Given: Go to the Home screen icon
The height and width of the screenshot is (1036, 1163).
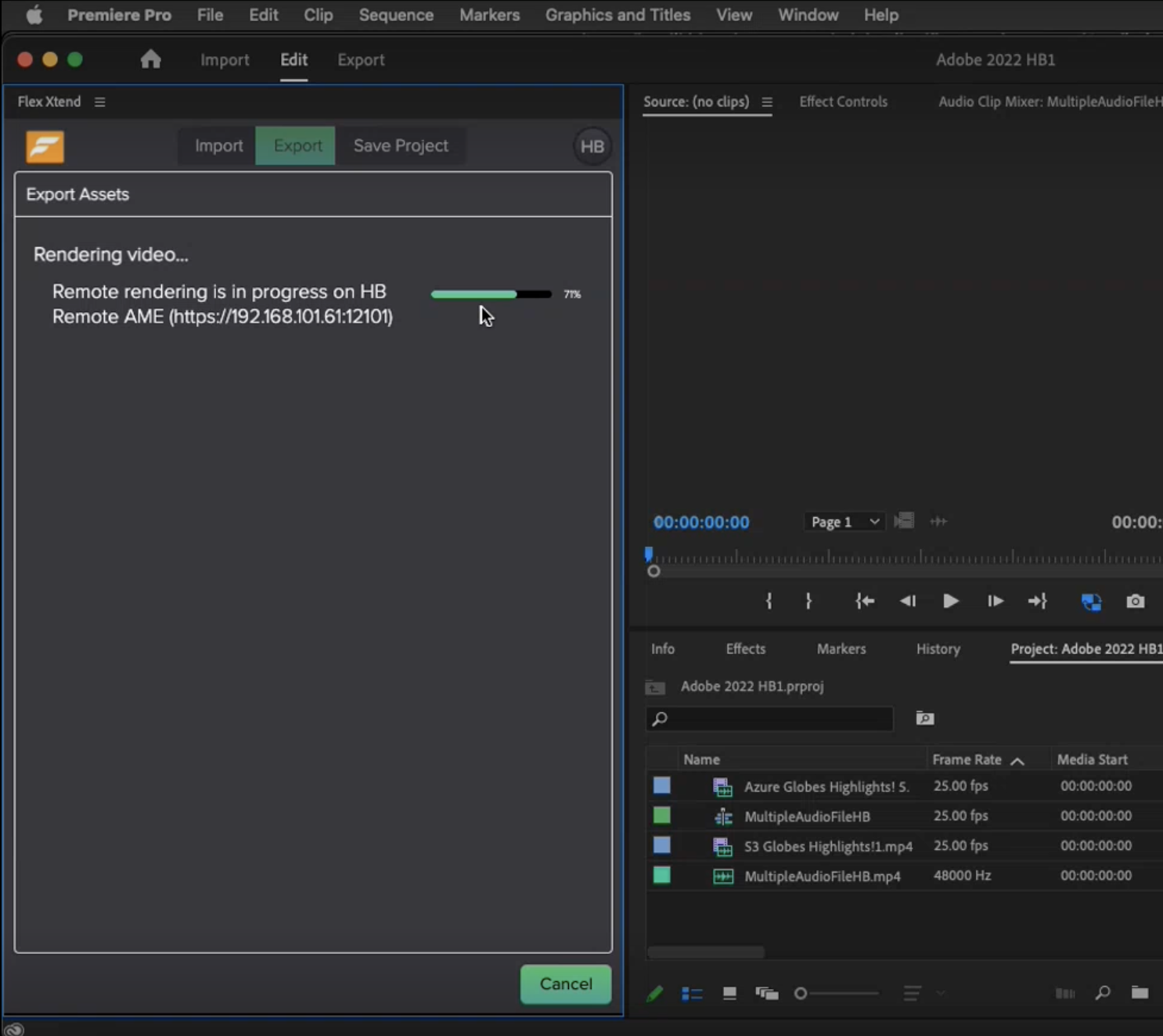Looking at the screenshot, I should pos(151,59).
